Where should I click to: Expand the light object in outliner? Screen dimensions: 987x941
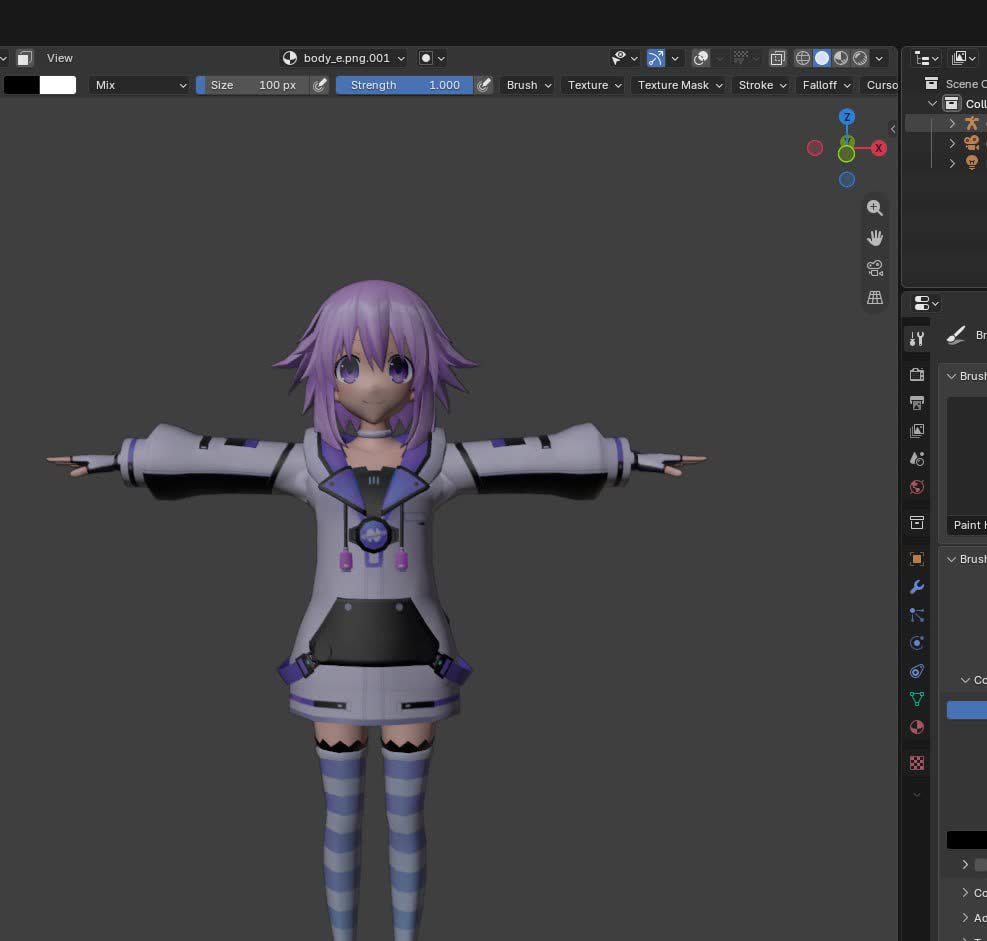coord(952,162)
